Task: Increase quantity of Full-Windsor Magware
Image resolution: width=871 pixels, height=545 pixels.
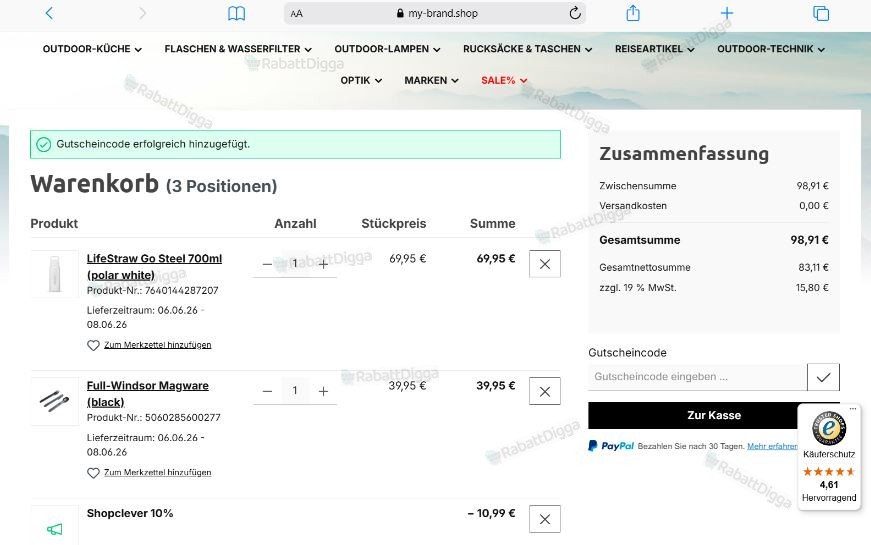Action: pyautogui.click(x=323, y=392)
